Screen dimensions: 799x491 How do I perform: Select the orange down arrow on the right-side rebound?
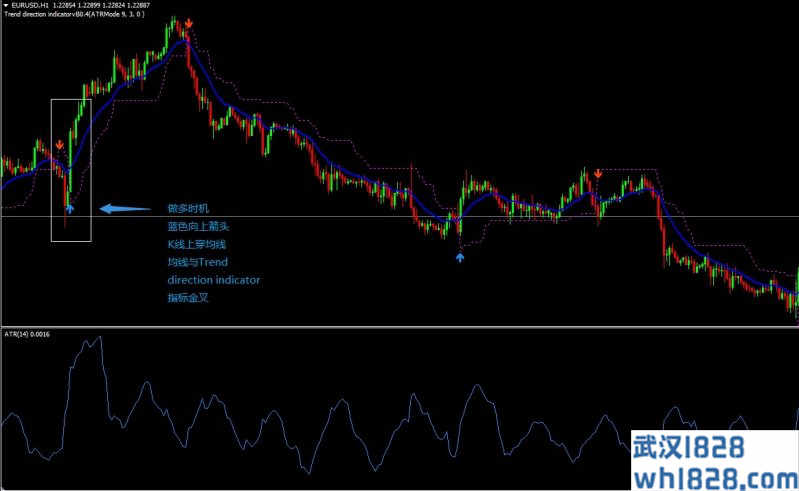point(598,174)
